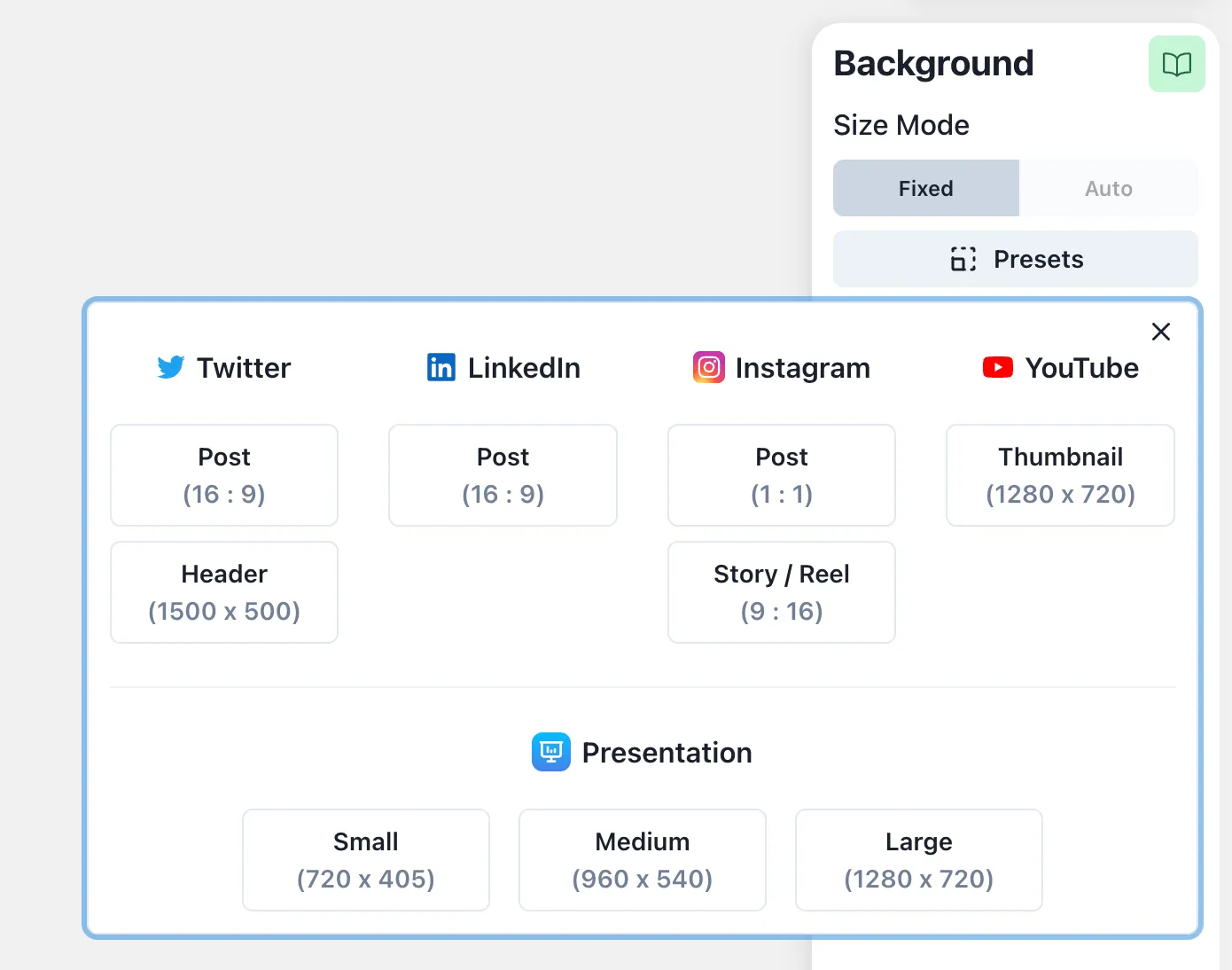The height and width of the screenshot is (970, 1232).
Task: Select Fixed size mode
Action: point(926,188)
